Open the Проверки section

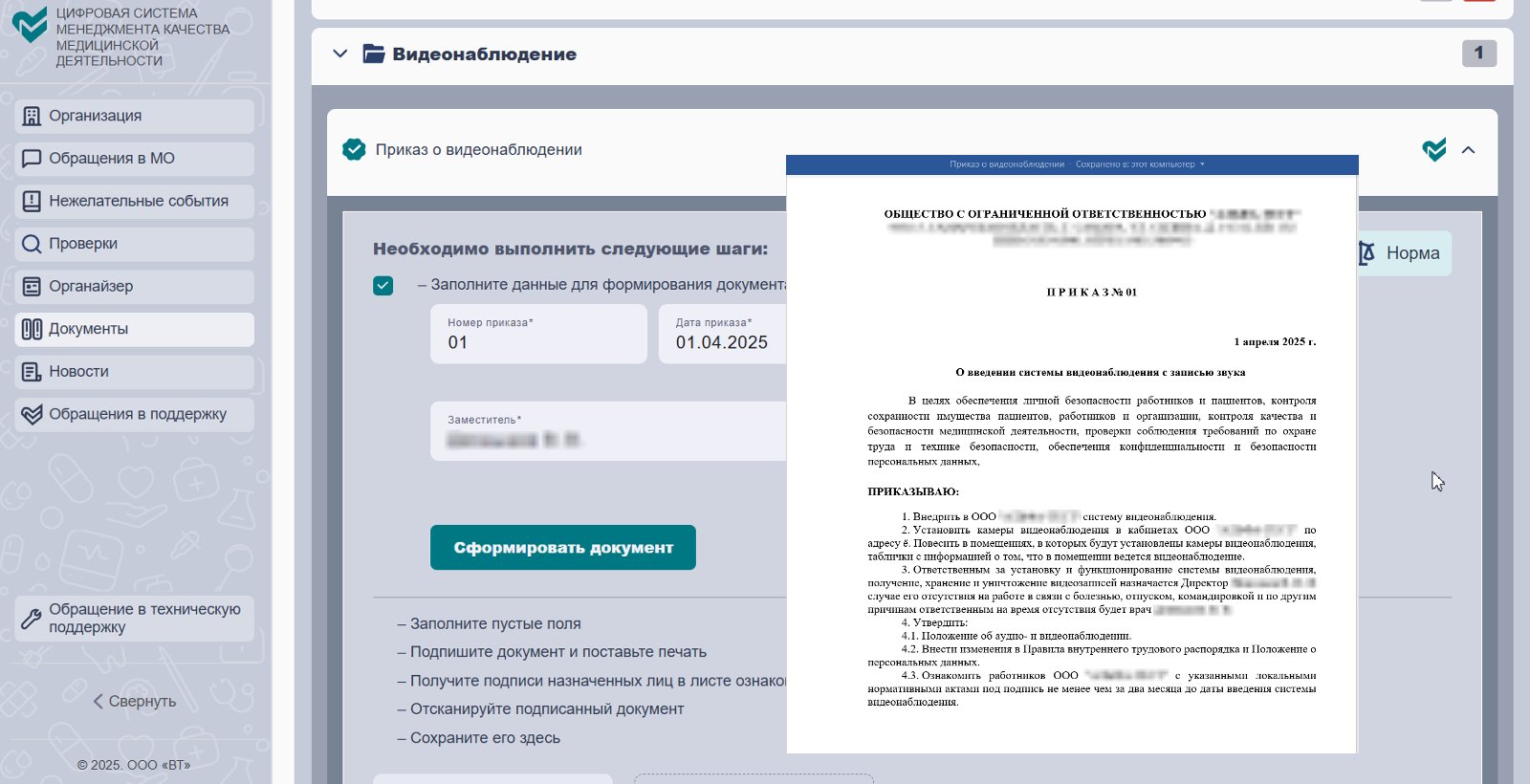135,244
